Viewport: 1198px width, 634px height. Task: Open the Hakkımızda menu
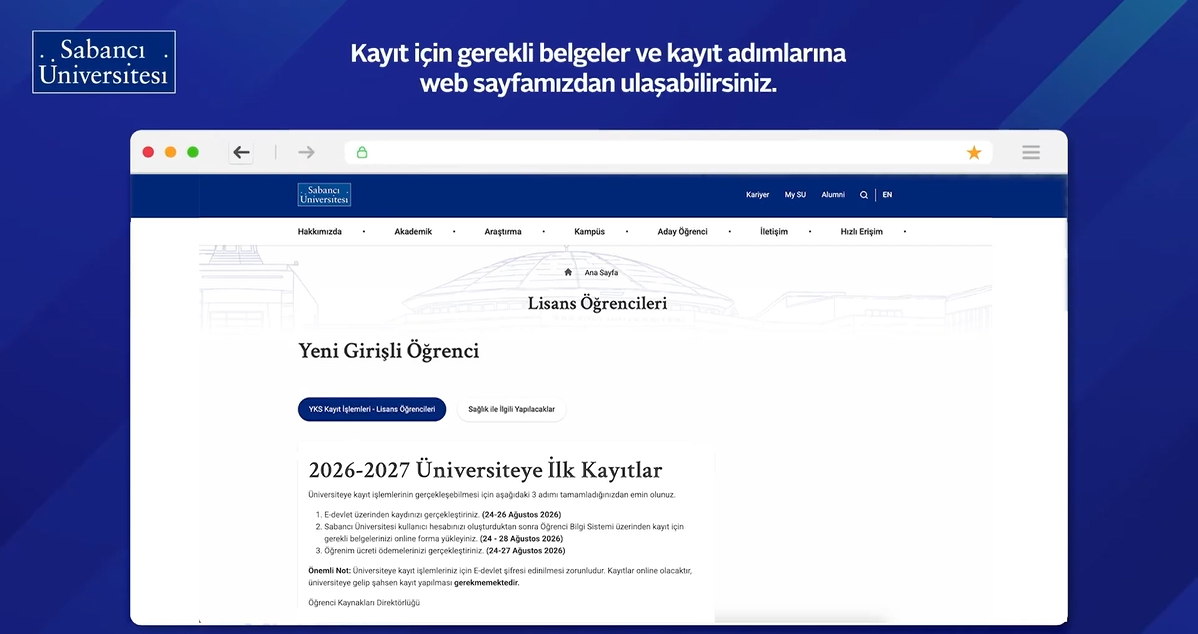[x=319, y=231]
